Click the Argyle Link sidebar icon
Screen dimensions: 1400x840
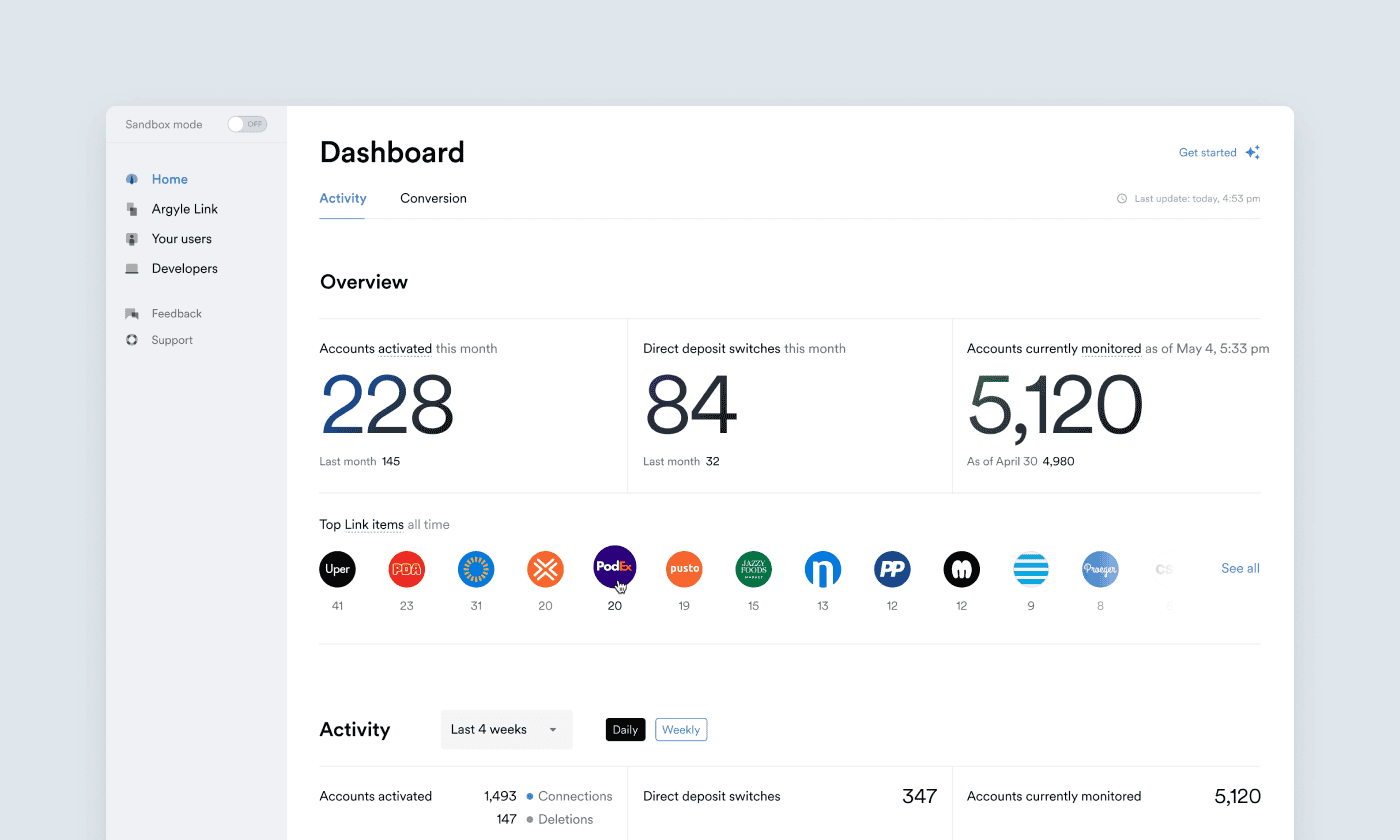pyautogui.click(x=131, y=209)
